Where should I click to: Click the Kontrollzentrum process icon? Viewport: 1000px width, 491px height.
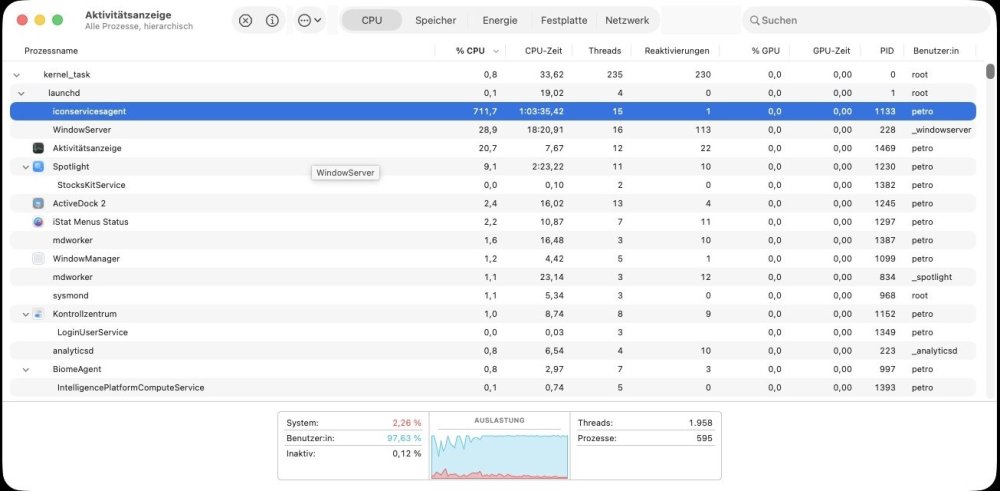click(x=38, y=314)
